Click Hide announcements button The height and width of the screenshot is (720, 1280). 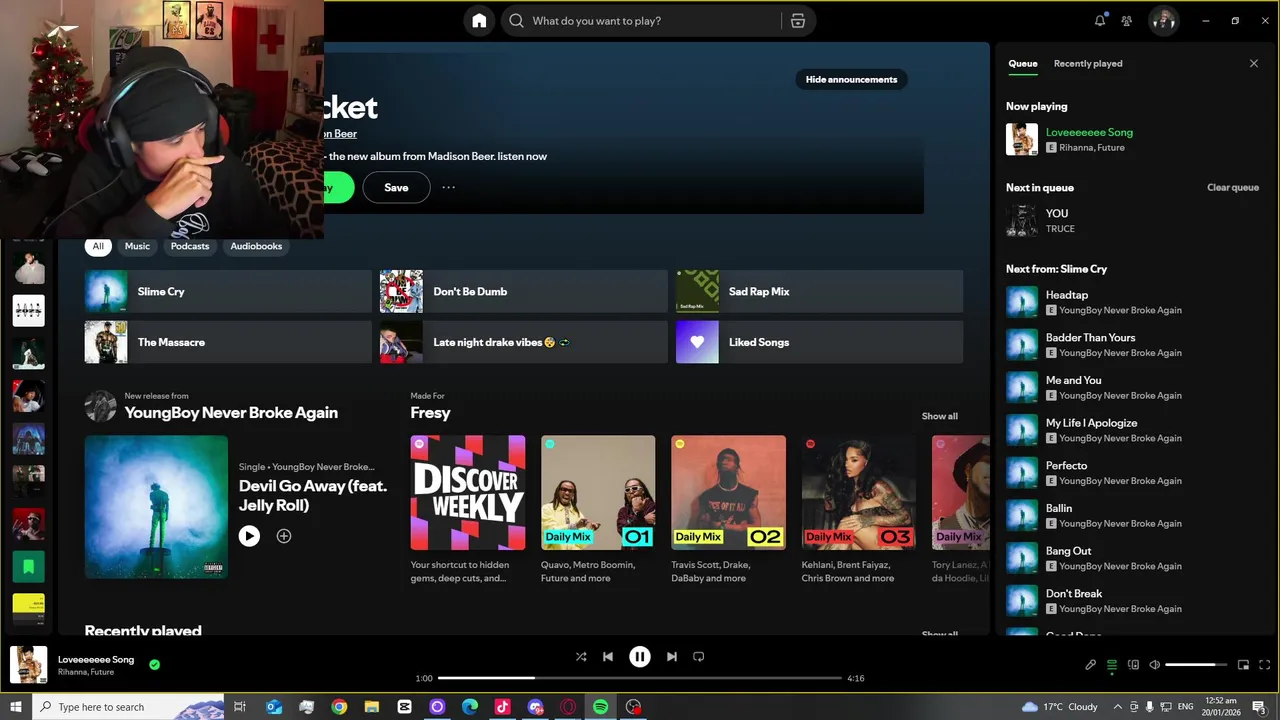coord(851,79)
